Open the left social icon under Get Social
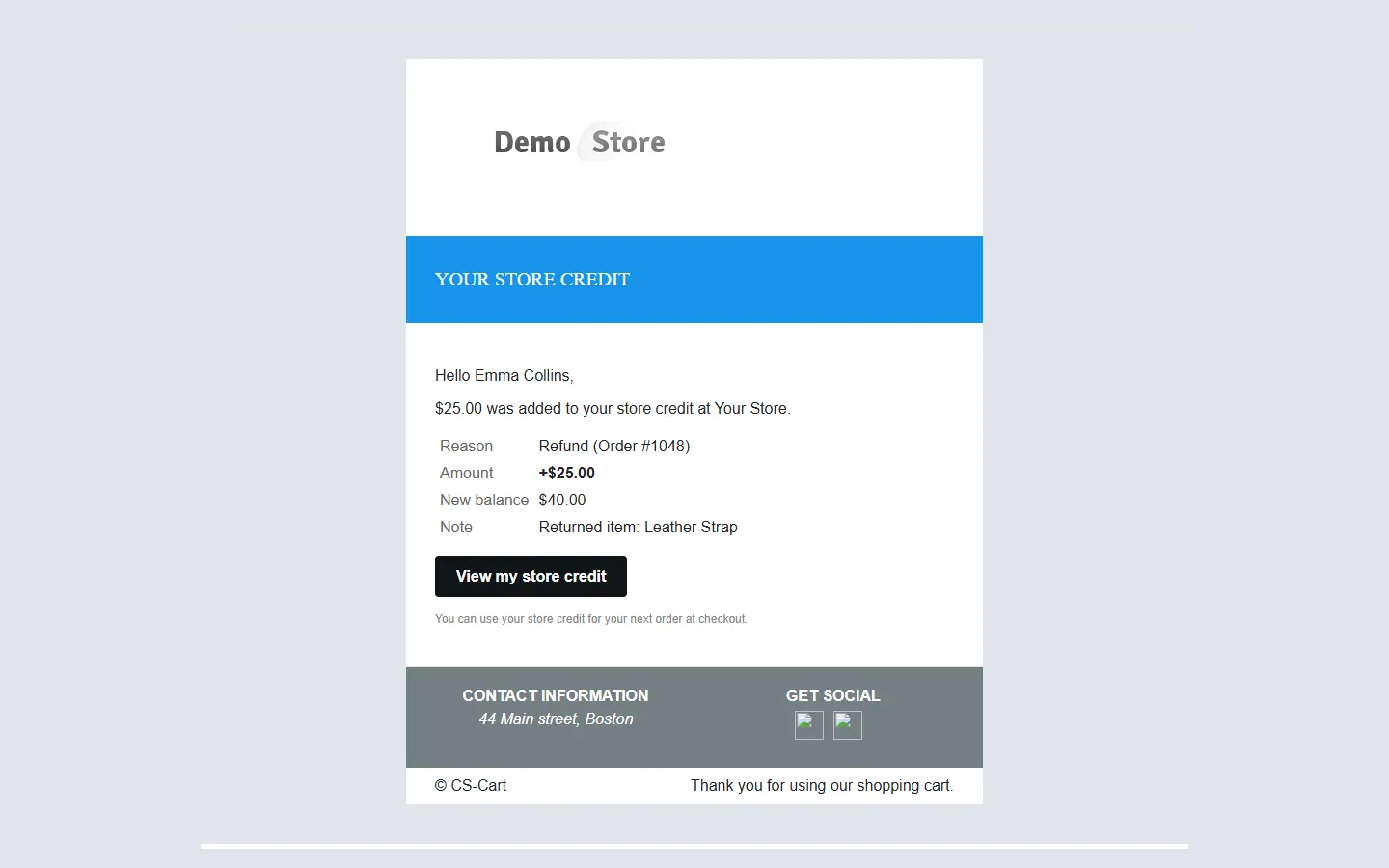The image size is (1389, 868). (x=809, y=725)
